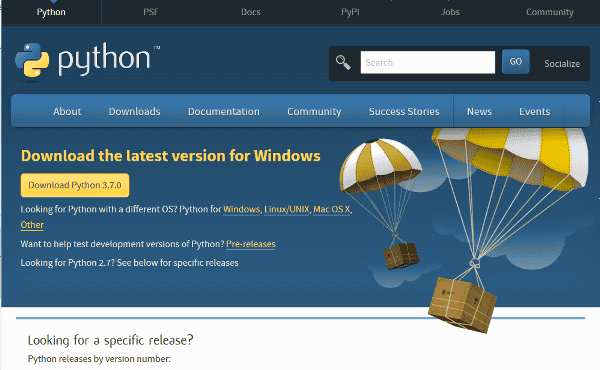Switch to the PSF top tab
The width and height of the screenshot is (600, 370).
(x=151, y=12)
